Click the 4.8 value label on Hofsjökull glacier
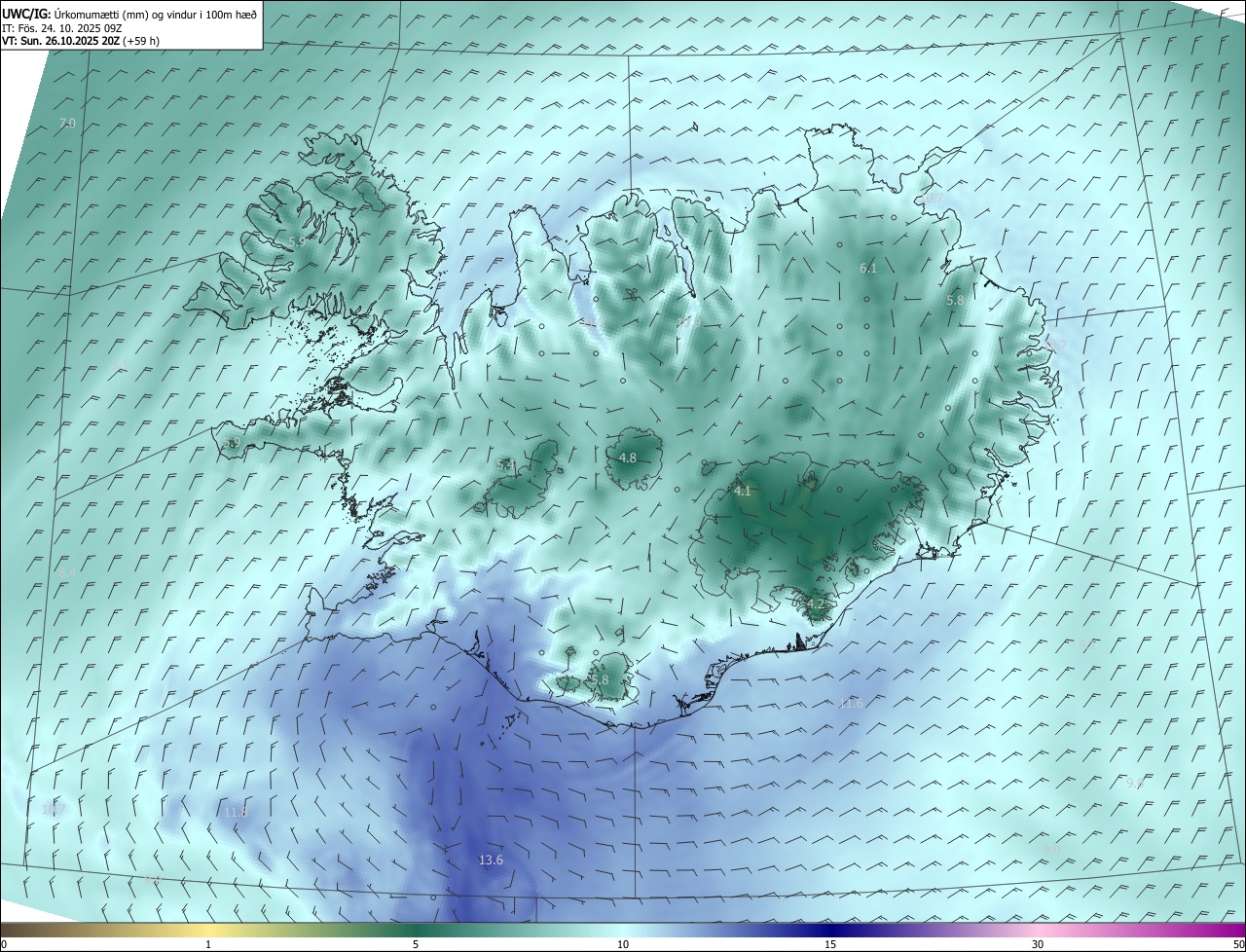This screenshot has height=952, width=1246. [628, 458]
